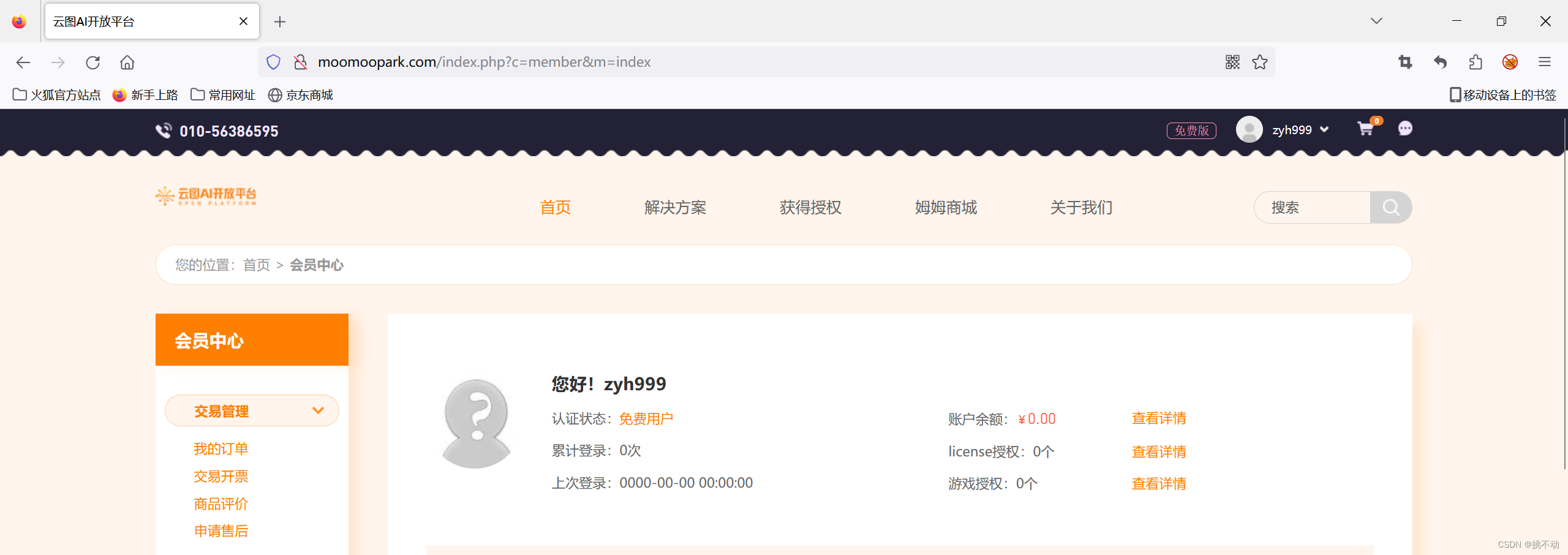Open the Firefox application menu
1568x555 pixels.
tap(1545, 62)
